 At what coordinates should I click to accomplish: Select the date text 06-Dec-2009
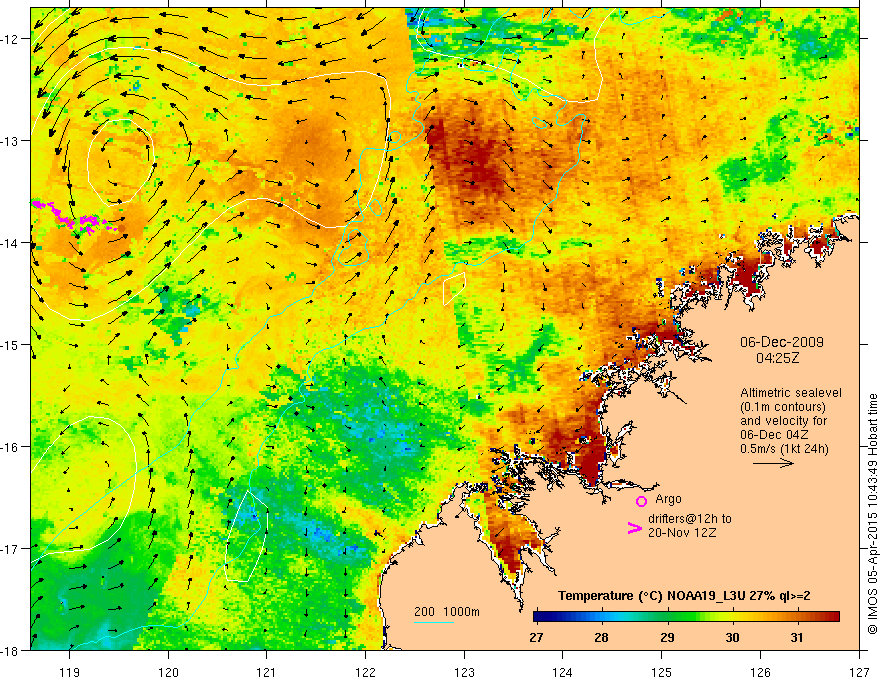point(781,342)
